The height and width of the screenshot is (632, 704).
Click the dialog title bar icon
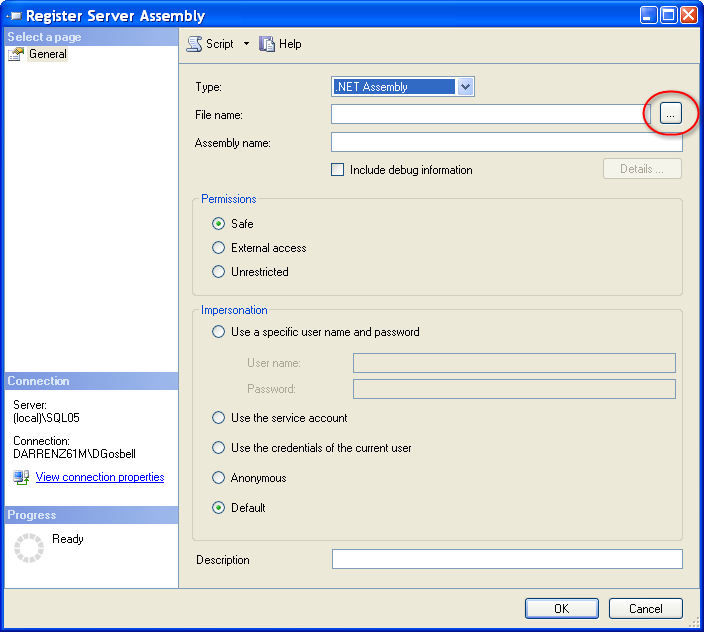click(x=13, y=15)
